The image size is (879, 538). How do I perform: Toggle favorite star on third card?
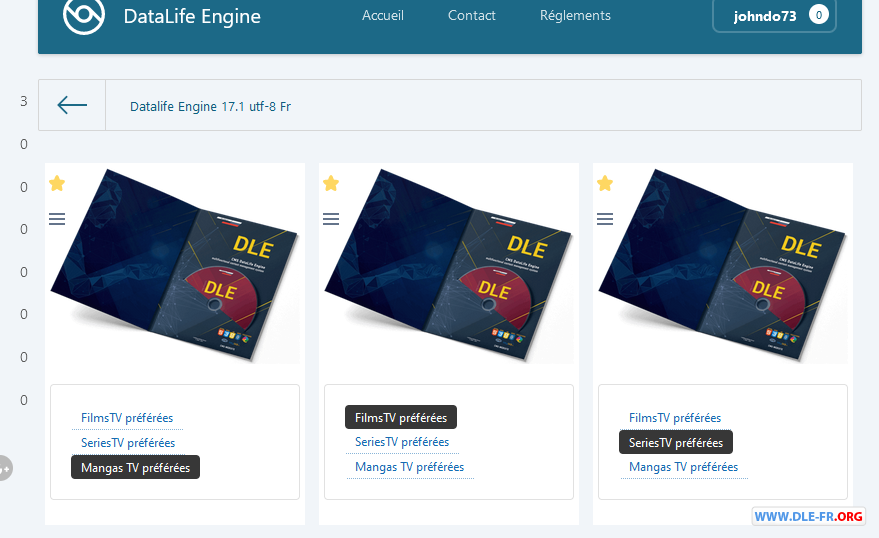point(605,183)
